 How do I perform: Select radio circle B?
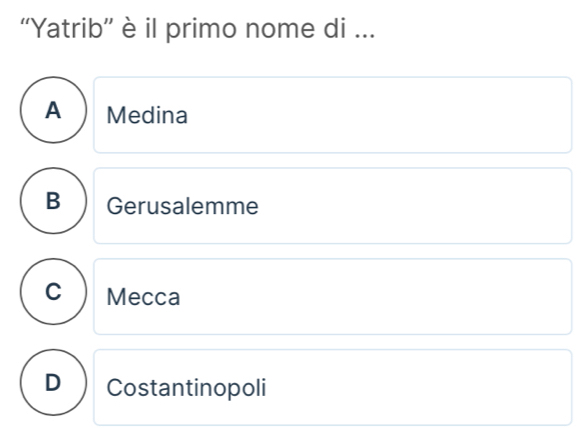click(x=53, y=201)
